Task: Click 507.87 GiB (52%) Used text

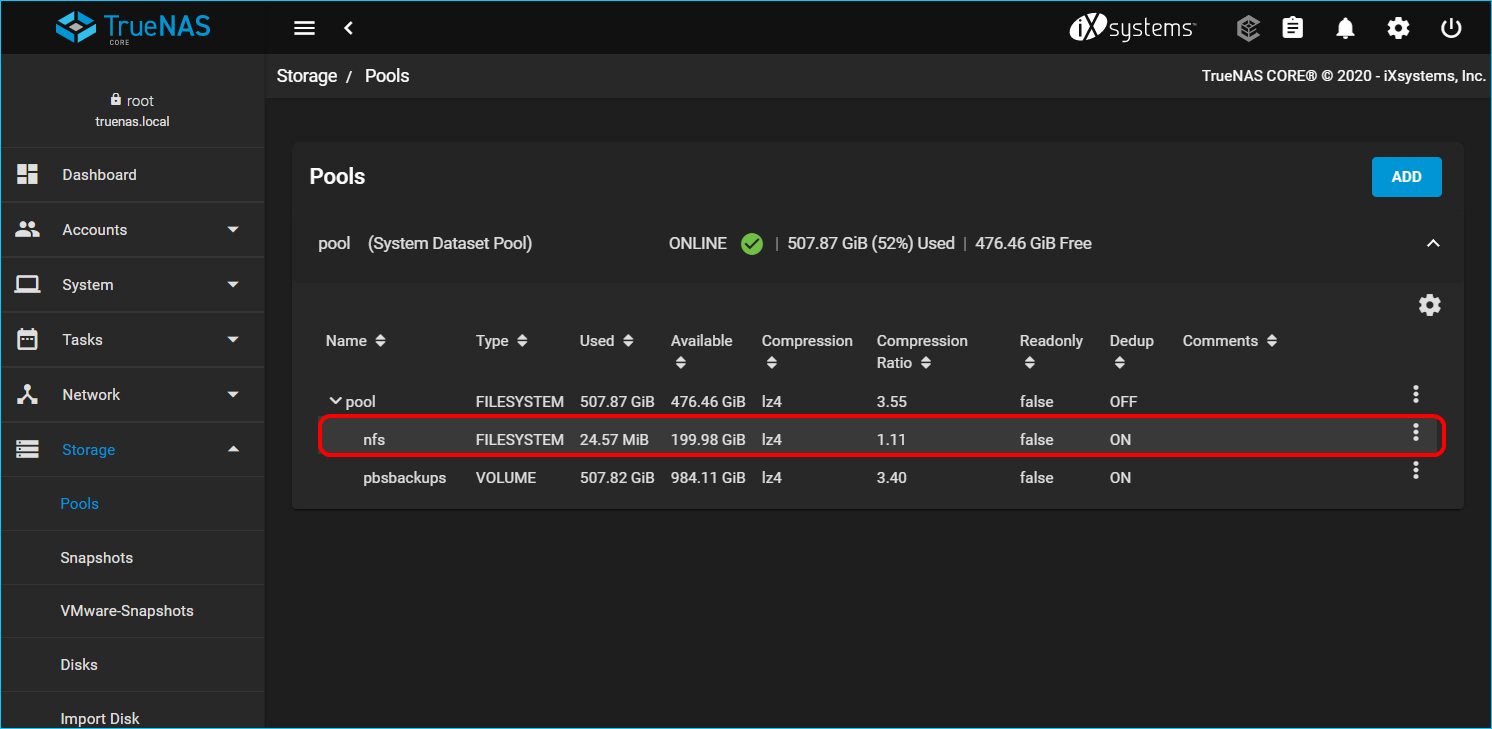Action: (871, 243)
